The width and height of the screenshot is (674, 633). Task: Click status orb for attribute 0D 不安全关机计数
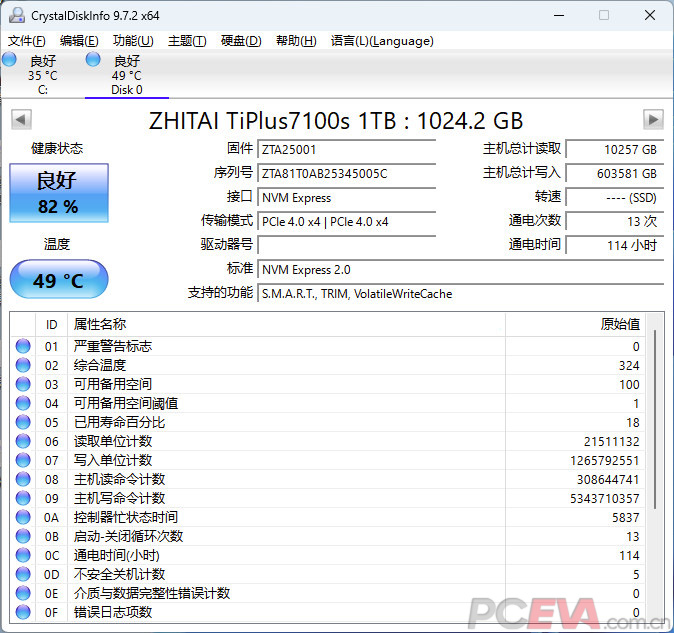pyautogui.click(x=23, y=574)
